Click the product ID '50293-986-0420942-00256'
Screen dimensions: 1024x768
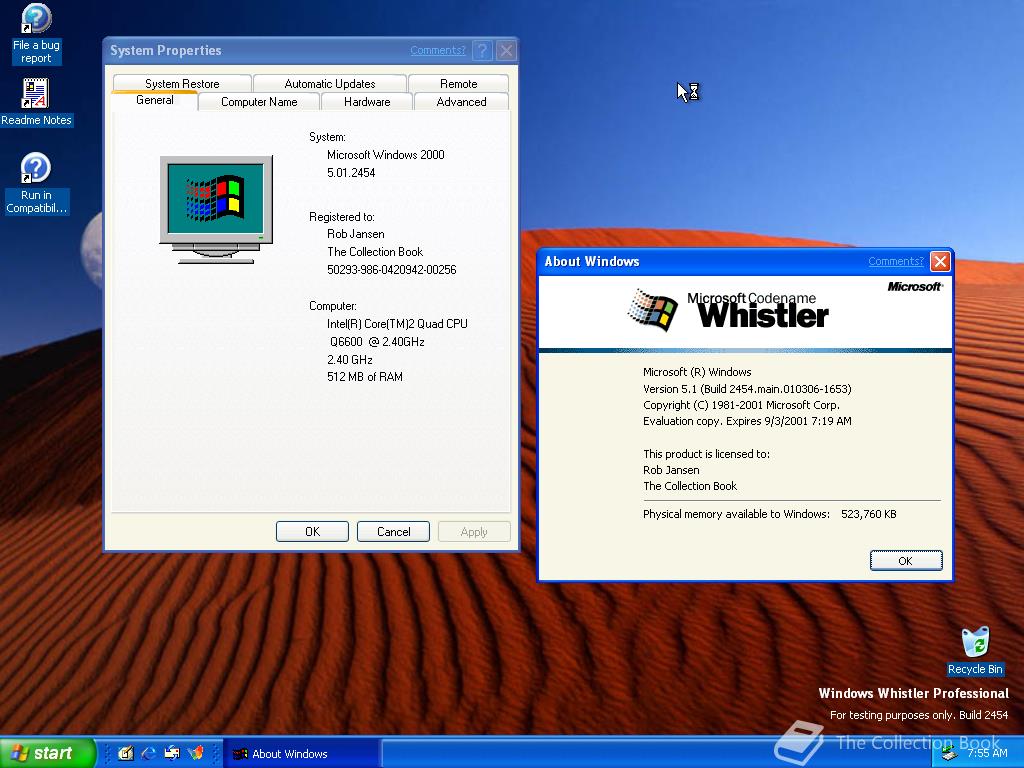[392, 270]
